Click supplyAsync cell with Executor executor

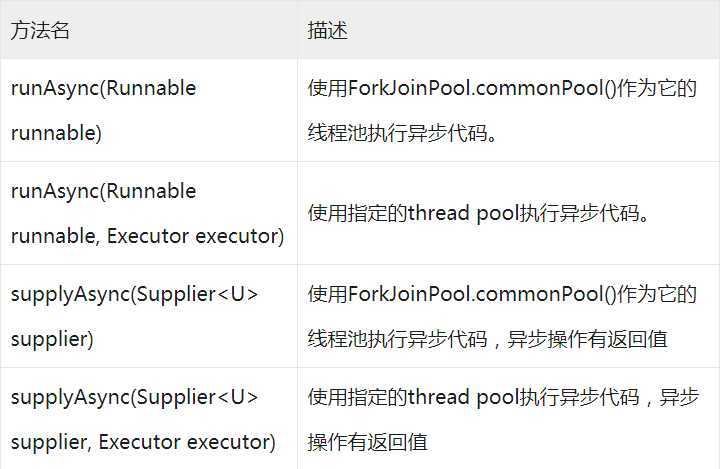click(149, 418)
